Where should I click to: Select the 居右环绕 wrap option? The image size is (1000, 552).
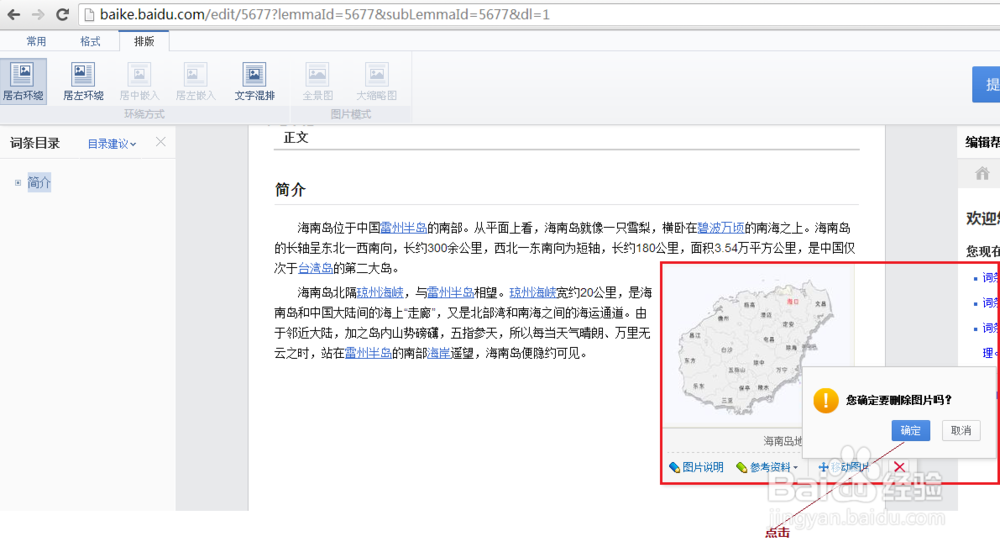tap(23, 82)
